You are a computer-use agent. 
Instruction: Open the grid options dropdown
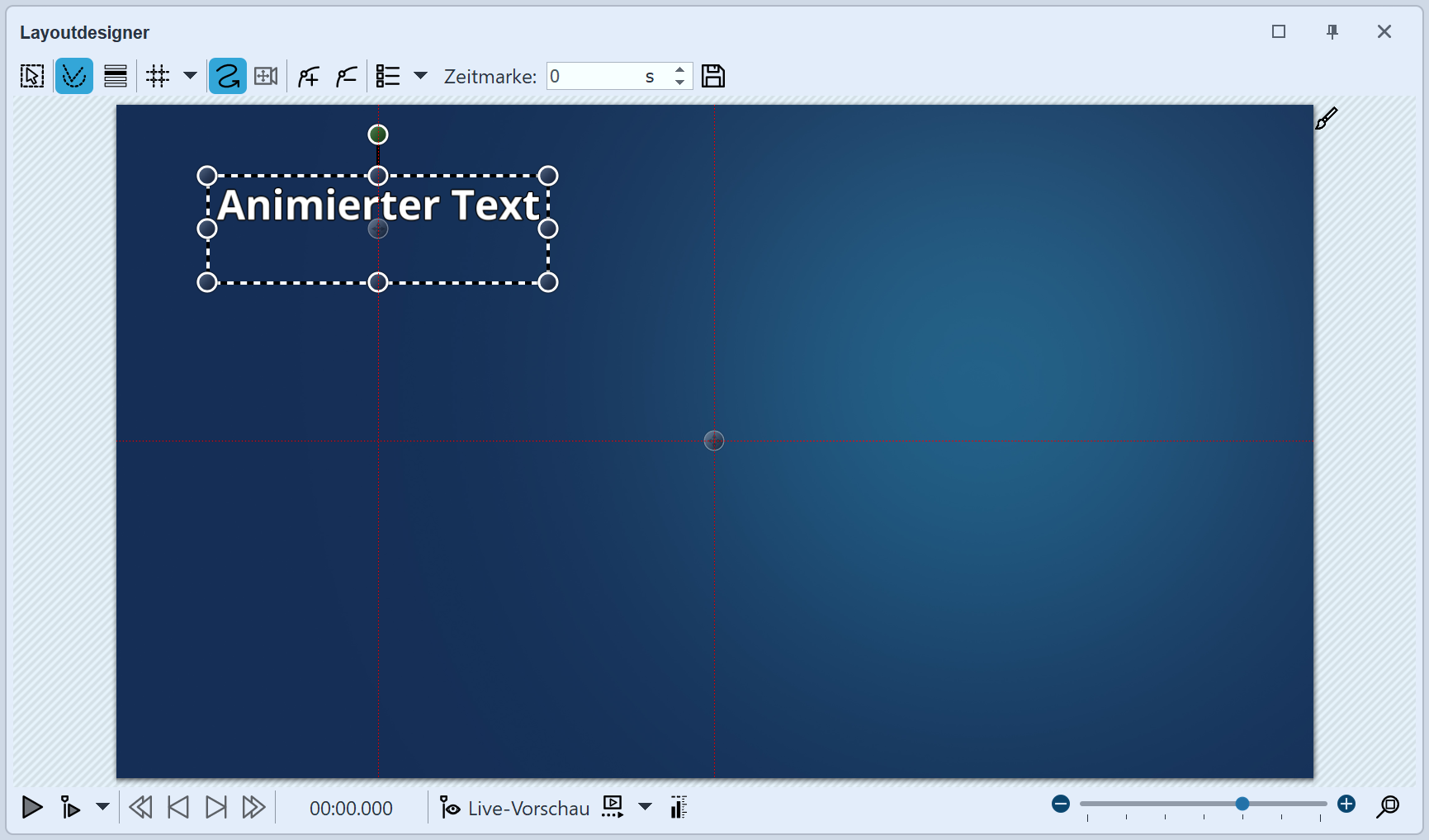191,76
